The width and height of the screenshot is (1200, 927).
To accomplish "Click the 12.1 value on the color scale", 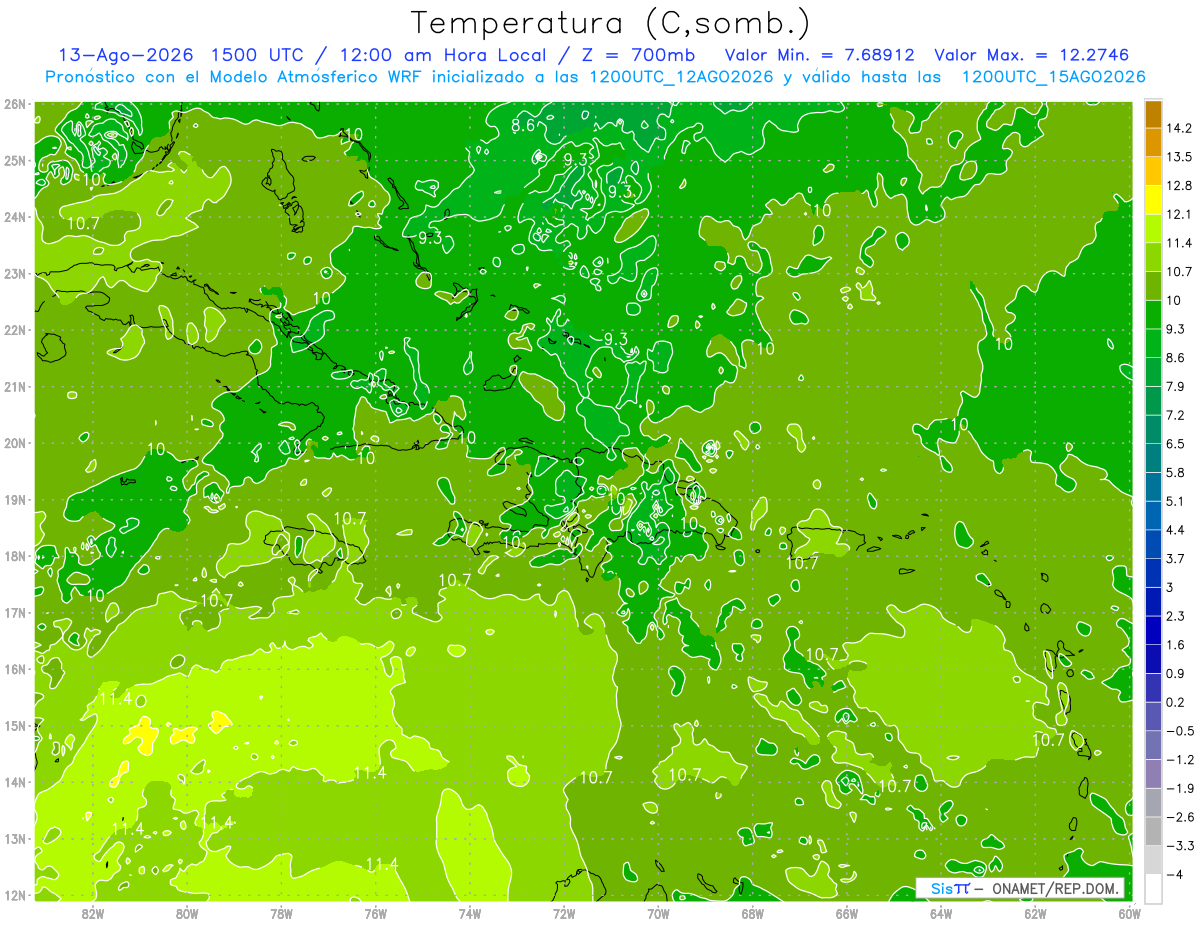I will [x=1179, y=214].
